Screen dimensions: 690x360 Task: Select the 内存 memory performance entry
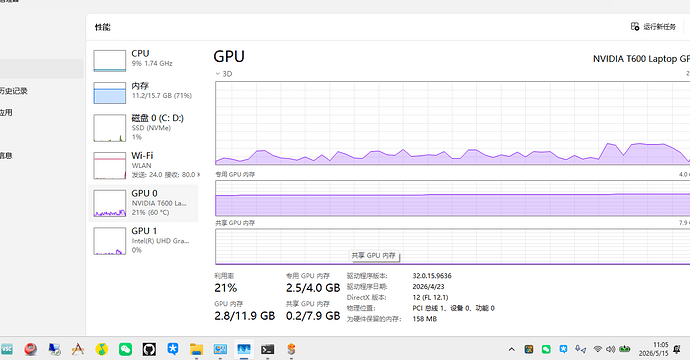click(x=143, y=92)
